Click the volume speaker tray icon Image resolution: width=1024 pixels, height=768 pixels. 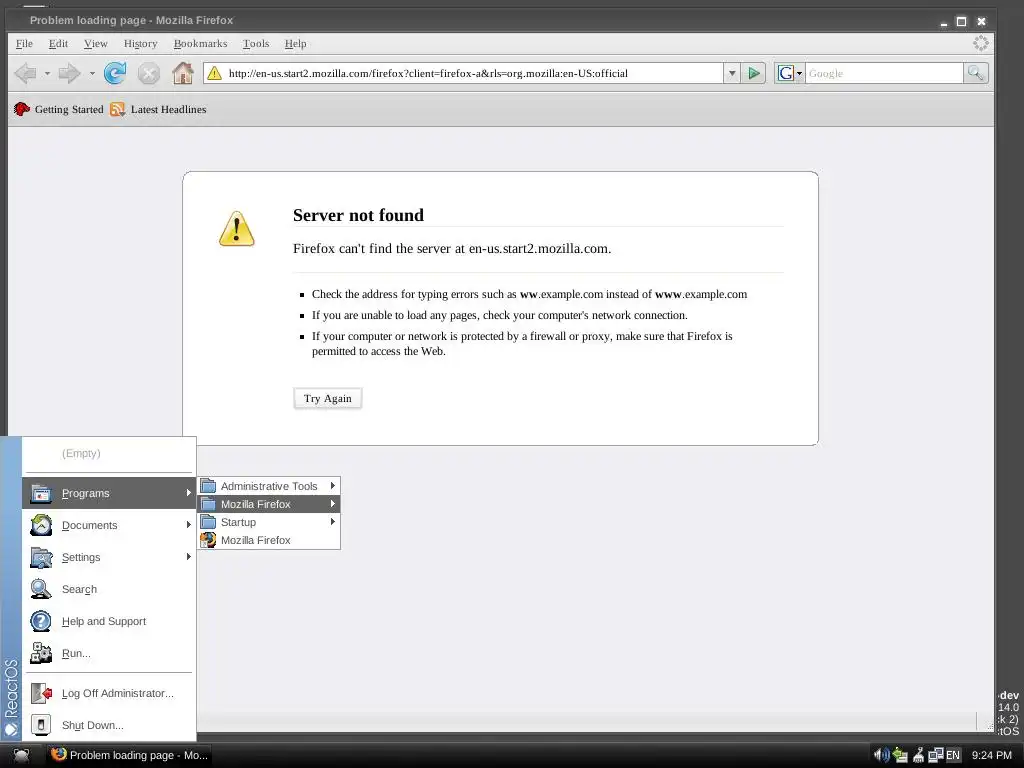881,755
